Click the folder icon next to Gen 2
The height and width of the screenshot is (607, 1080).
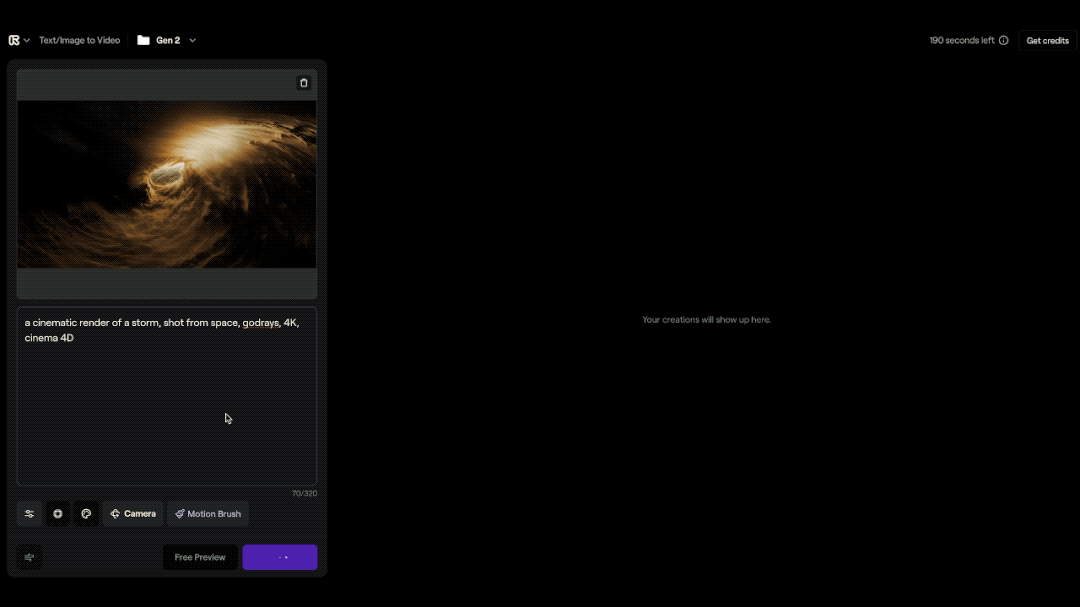coord(143,40)
